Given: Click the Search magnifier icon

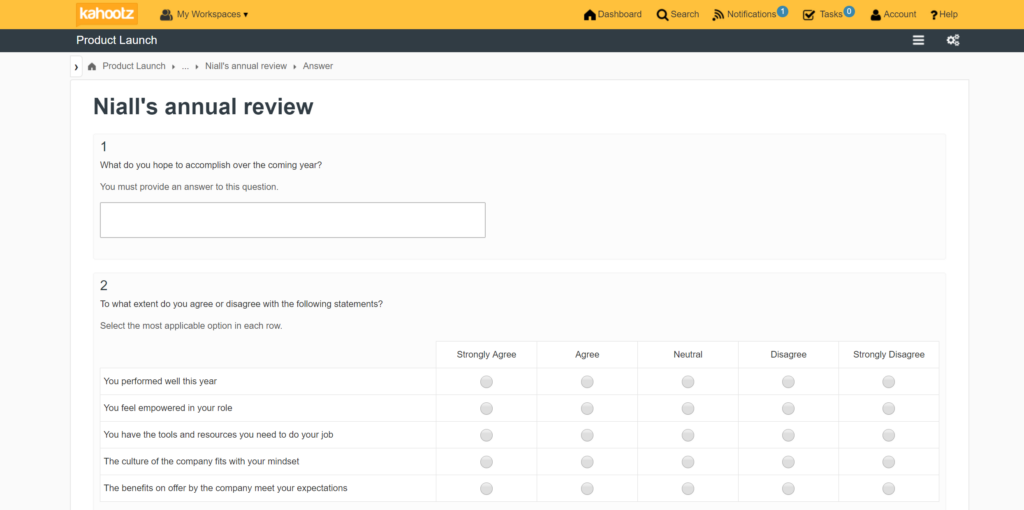Looking at the screenshot, I should [662, 14].
